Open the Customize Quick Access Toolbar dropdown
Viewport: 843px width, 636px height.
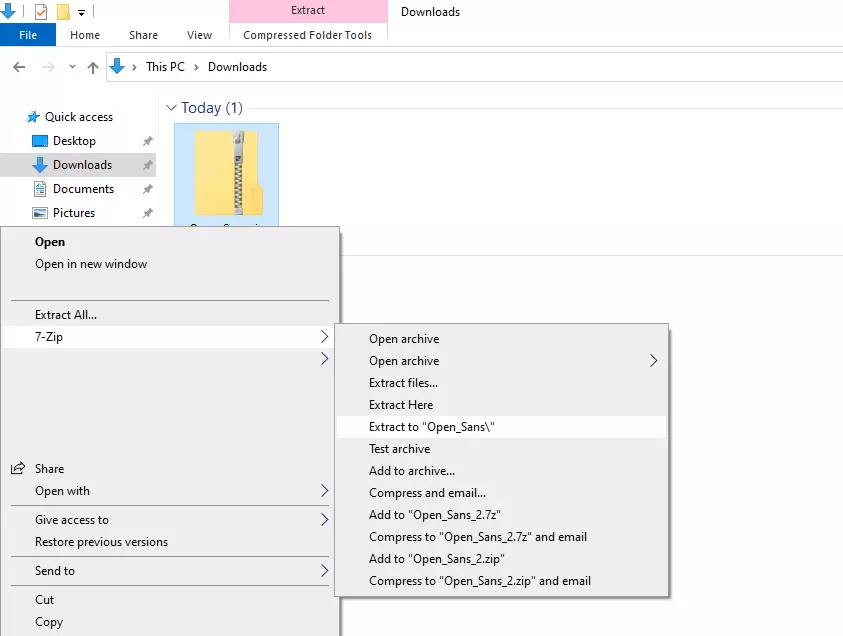81,13
